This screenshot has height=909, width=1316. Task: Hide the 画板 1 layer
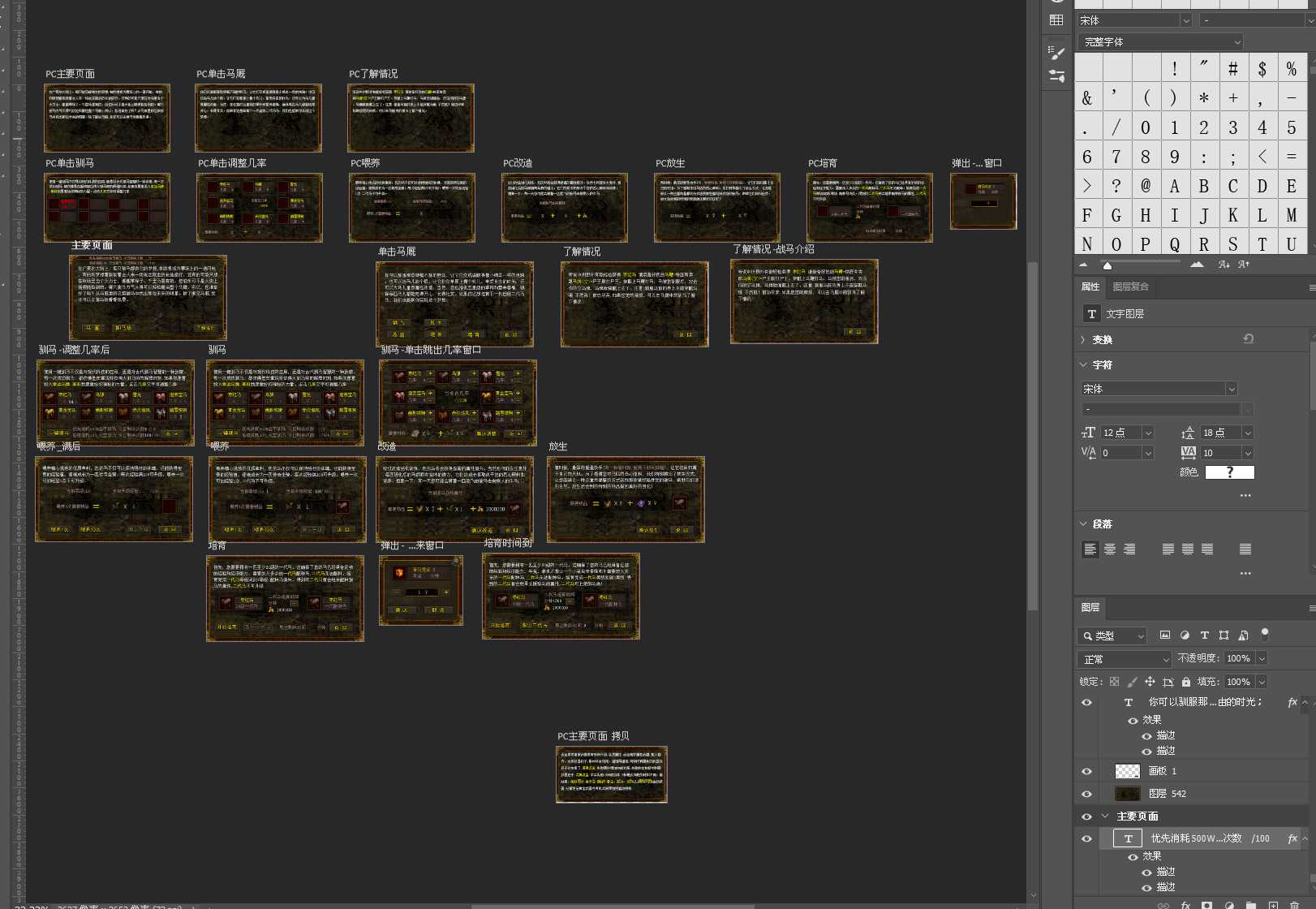click(1087, 771)
